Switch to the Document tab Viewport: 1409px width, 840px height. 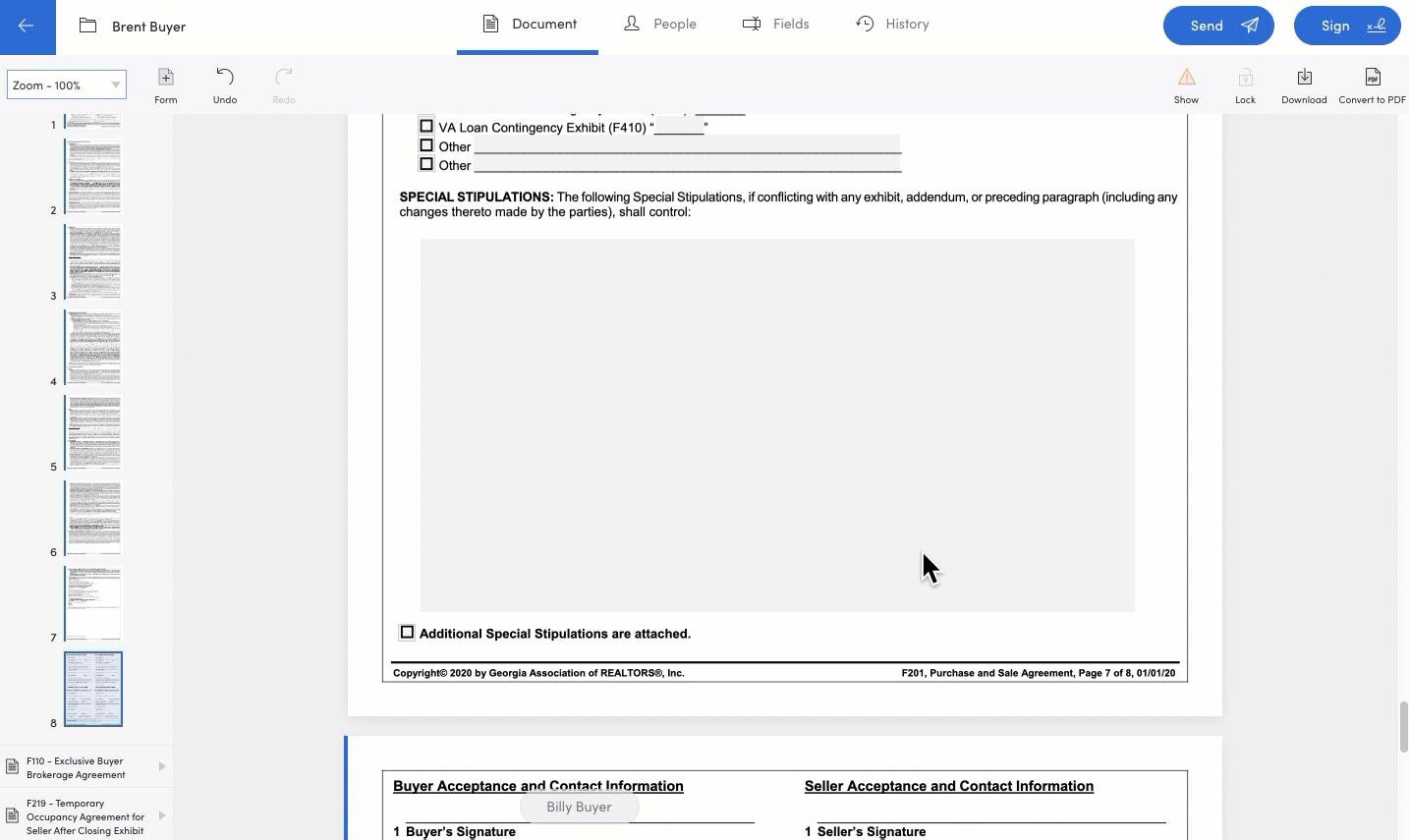(x=529, y=25)
